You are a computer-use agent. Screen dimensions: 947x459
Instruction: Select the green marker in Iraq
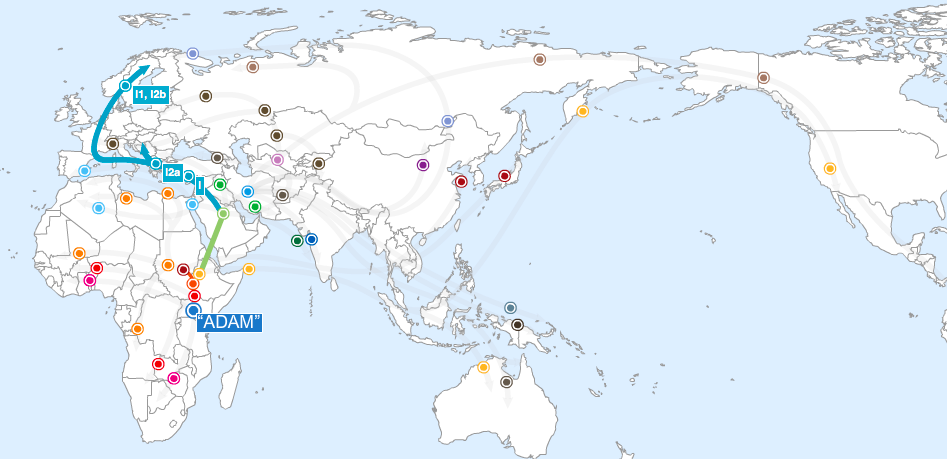click(220, 184)
